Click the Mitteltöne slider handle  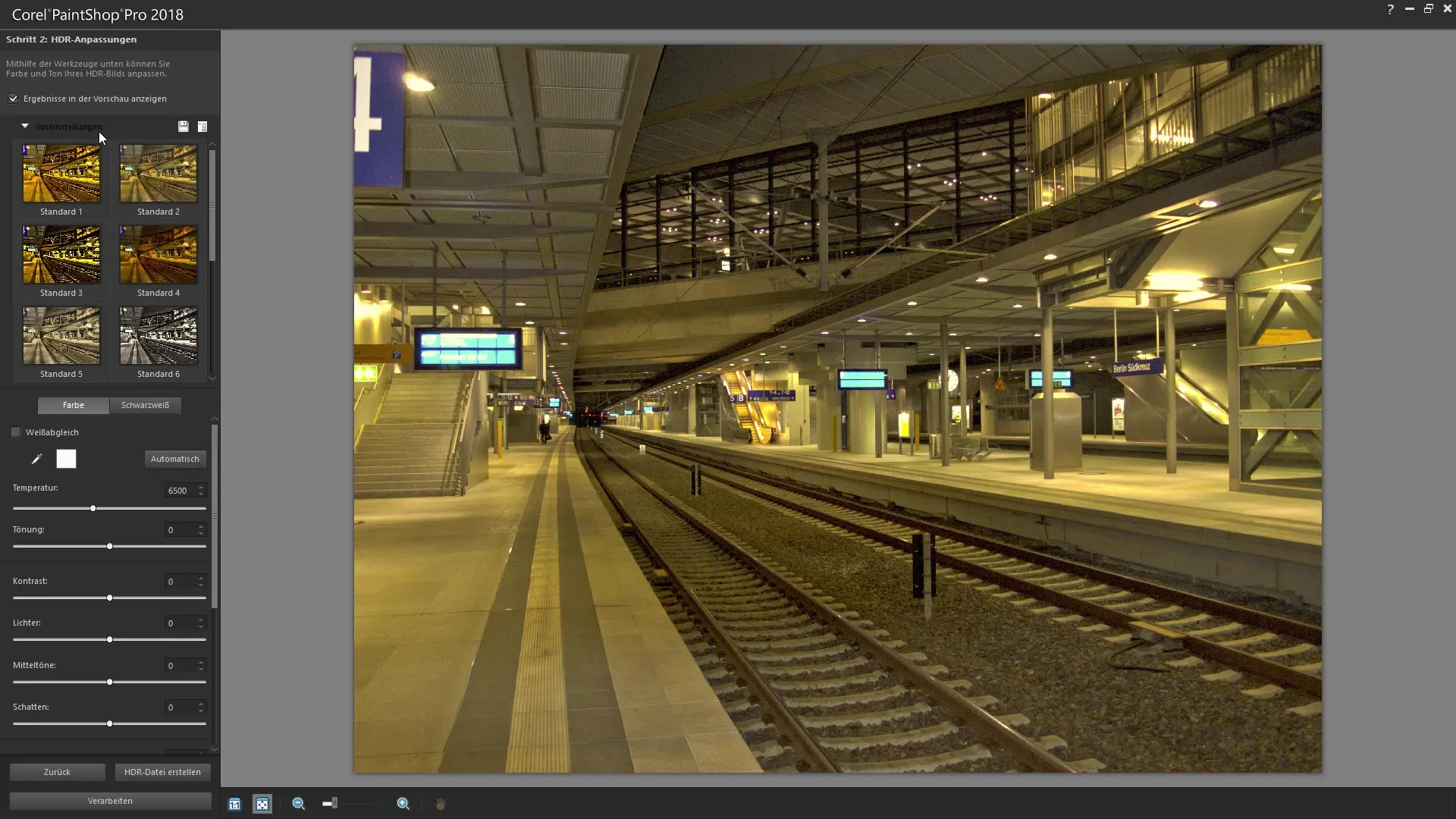(x=110, y=682)
